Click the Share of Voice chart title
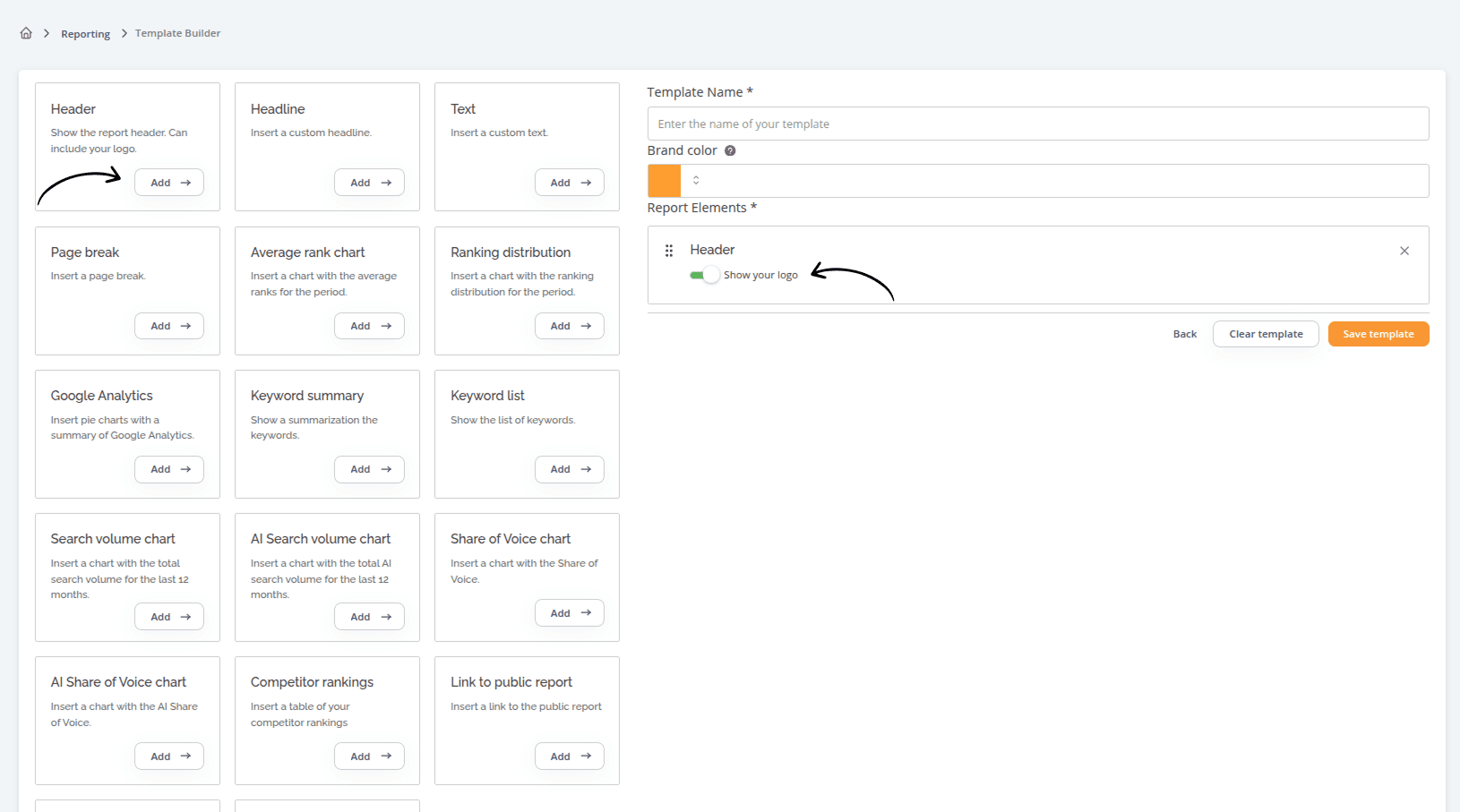 click(511, 539)
